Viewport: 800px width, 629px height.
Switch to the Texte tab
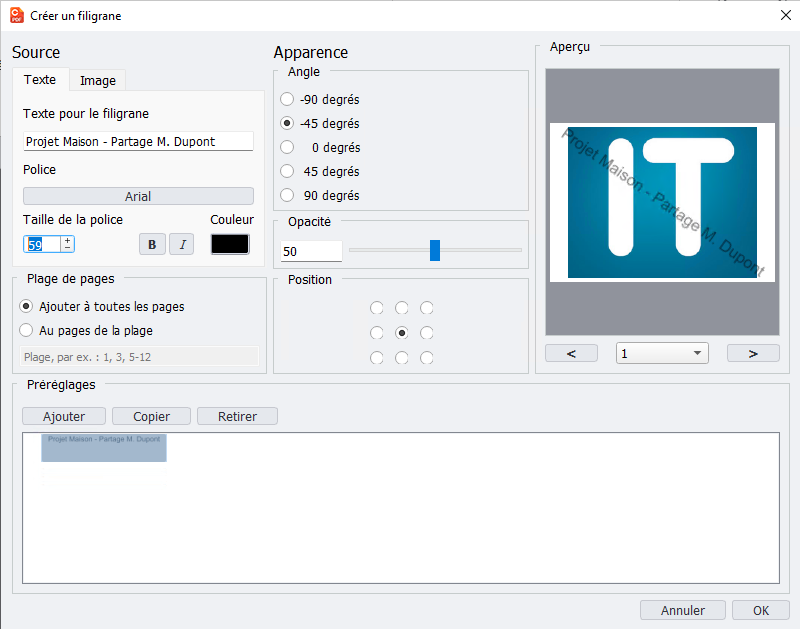pos(40,80)
